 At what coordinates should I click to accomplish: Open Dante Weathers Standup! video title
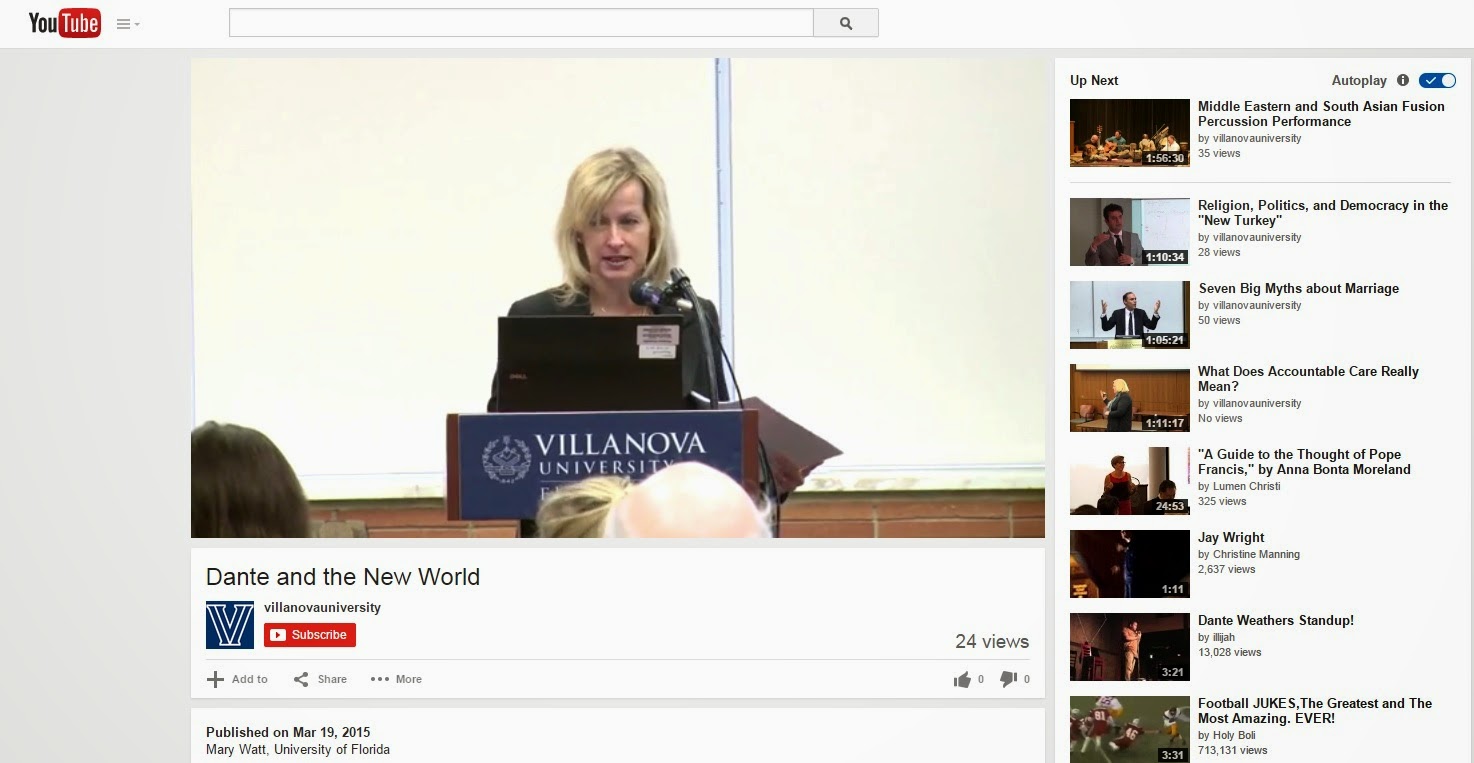click(x=1276, y=620)
